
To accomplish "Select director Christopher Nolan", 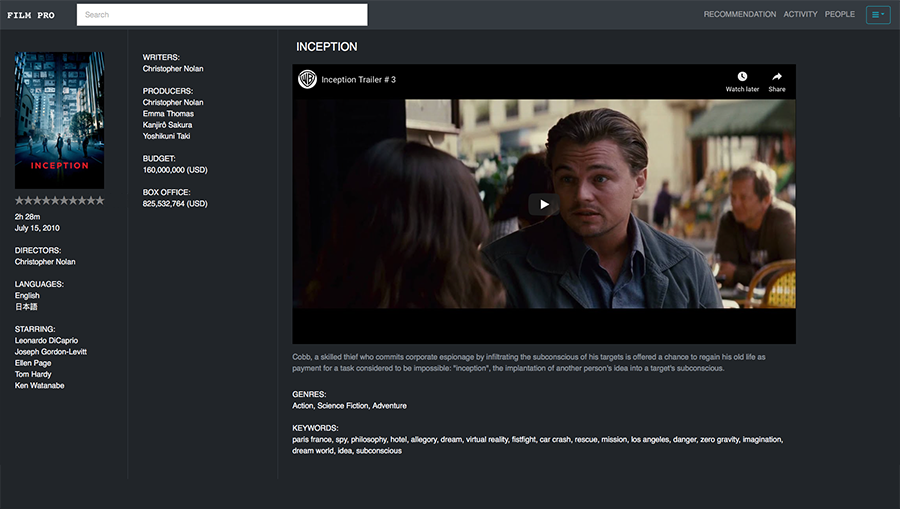I will tap(45, 262).
